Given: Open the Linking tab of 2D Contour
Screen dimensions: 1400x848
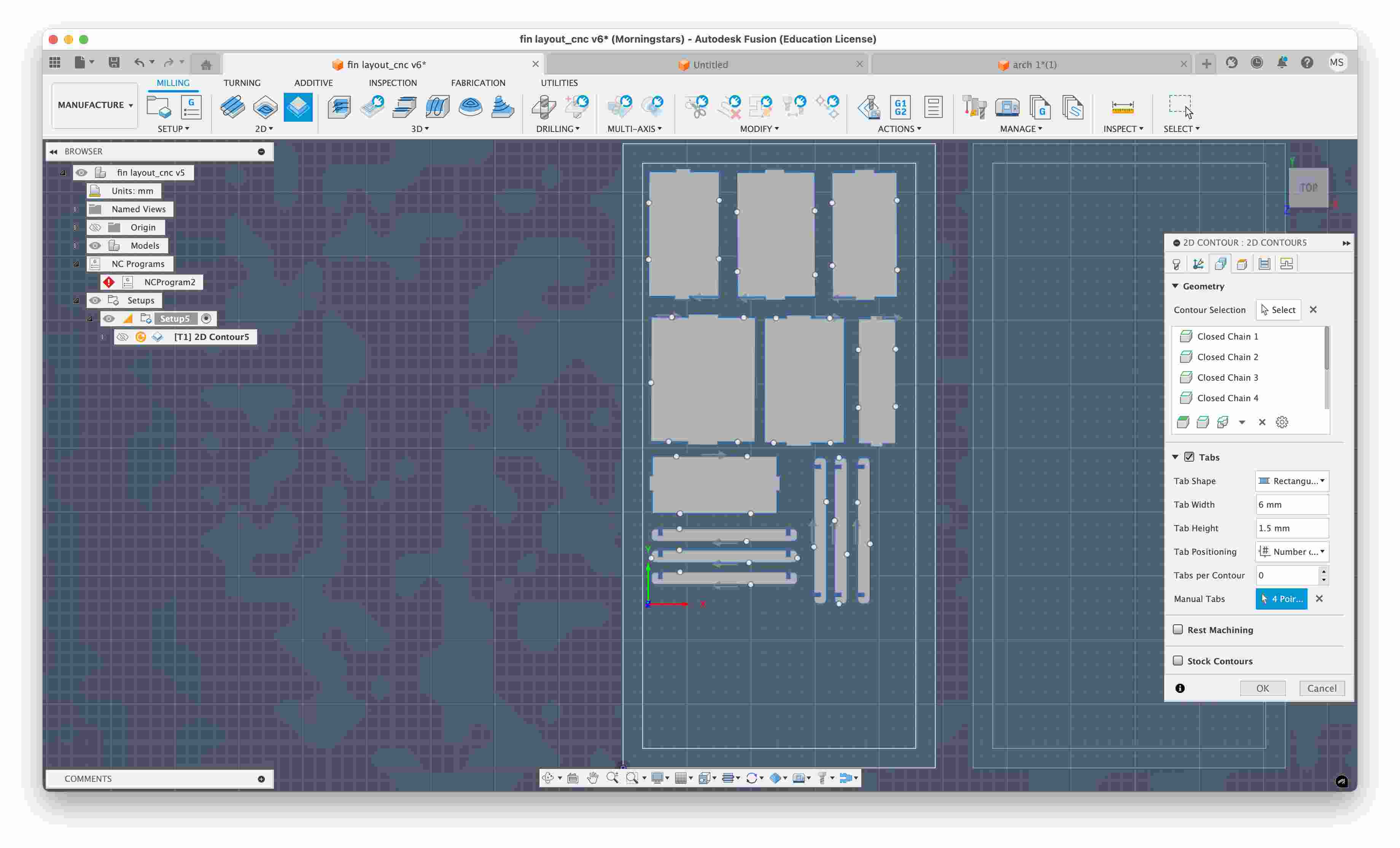Looking at the screenshot, I should click(1286, 264).
